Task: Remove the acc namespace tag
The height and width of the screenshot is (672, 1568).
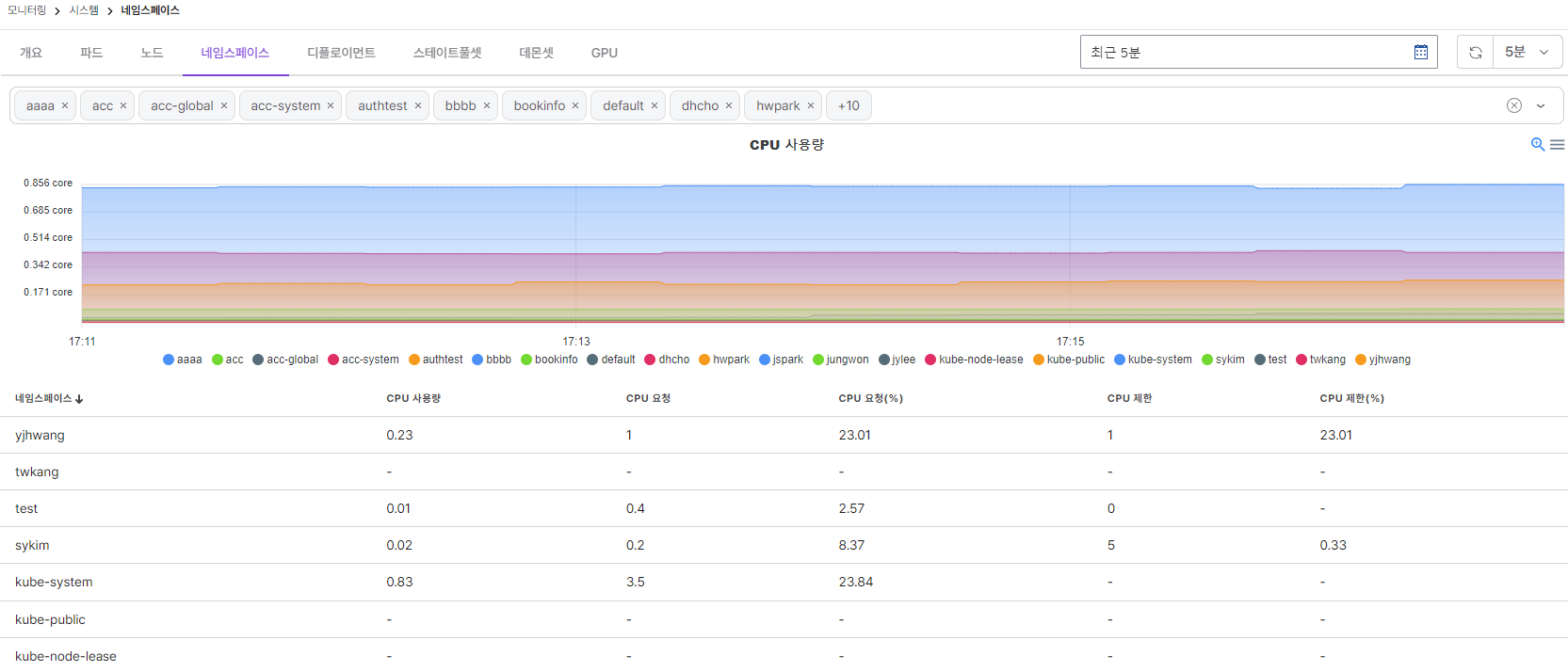Action: tap(123, 105)
